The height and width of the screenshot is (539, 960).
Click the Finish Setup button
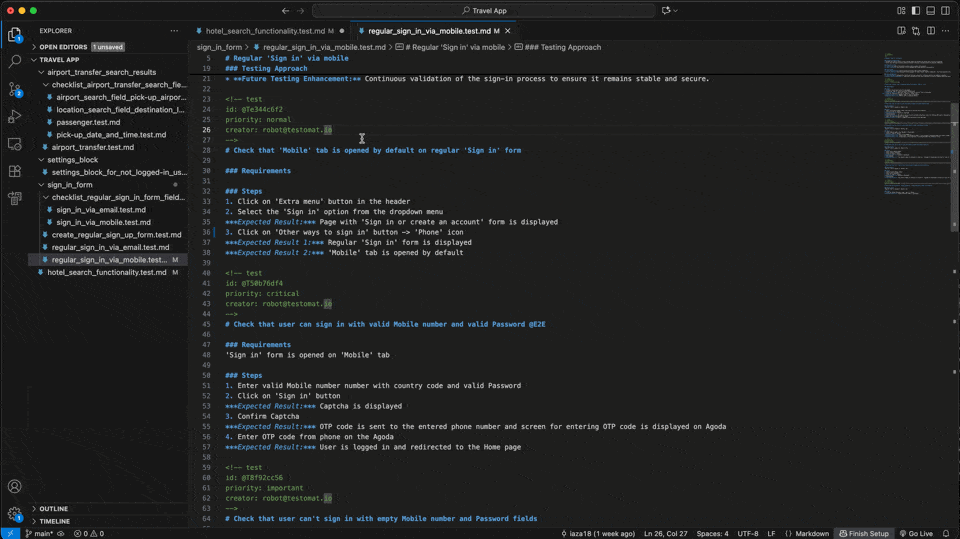tap(863, 534)
